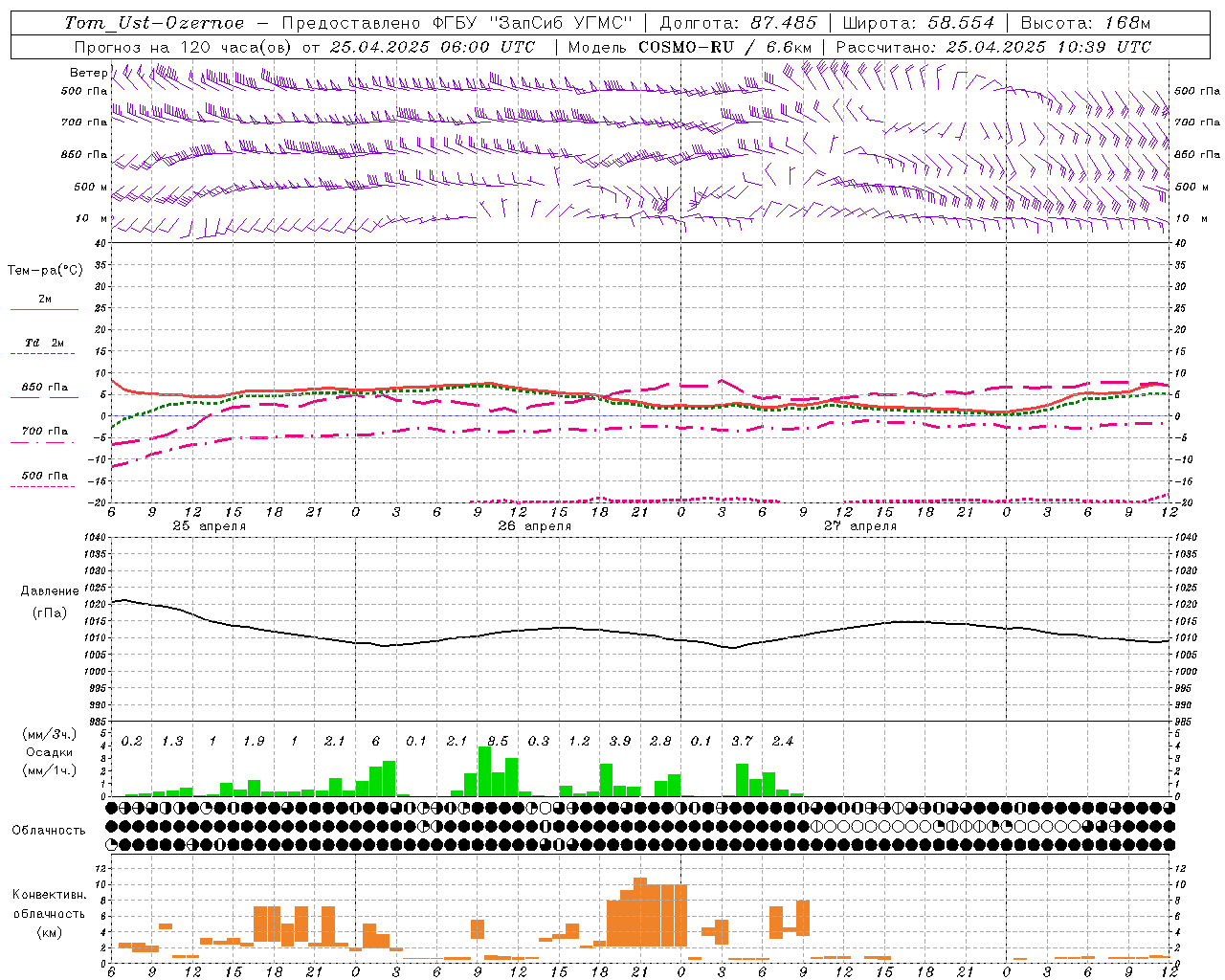The width and height of the screenshot is (1225, 980).
Task: Click the 0.3 precipitation total
Action: 539,741
